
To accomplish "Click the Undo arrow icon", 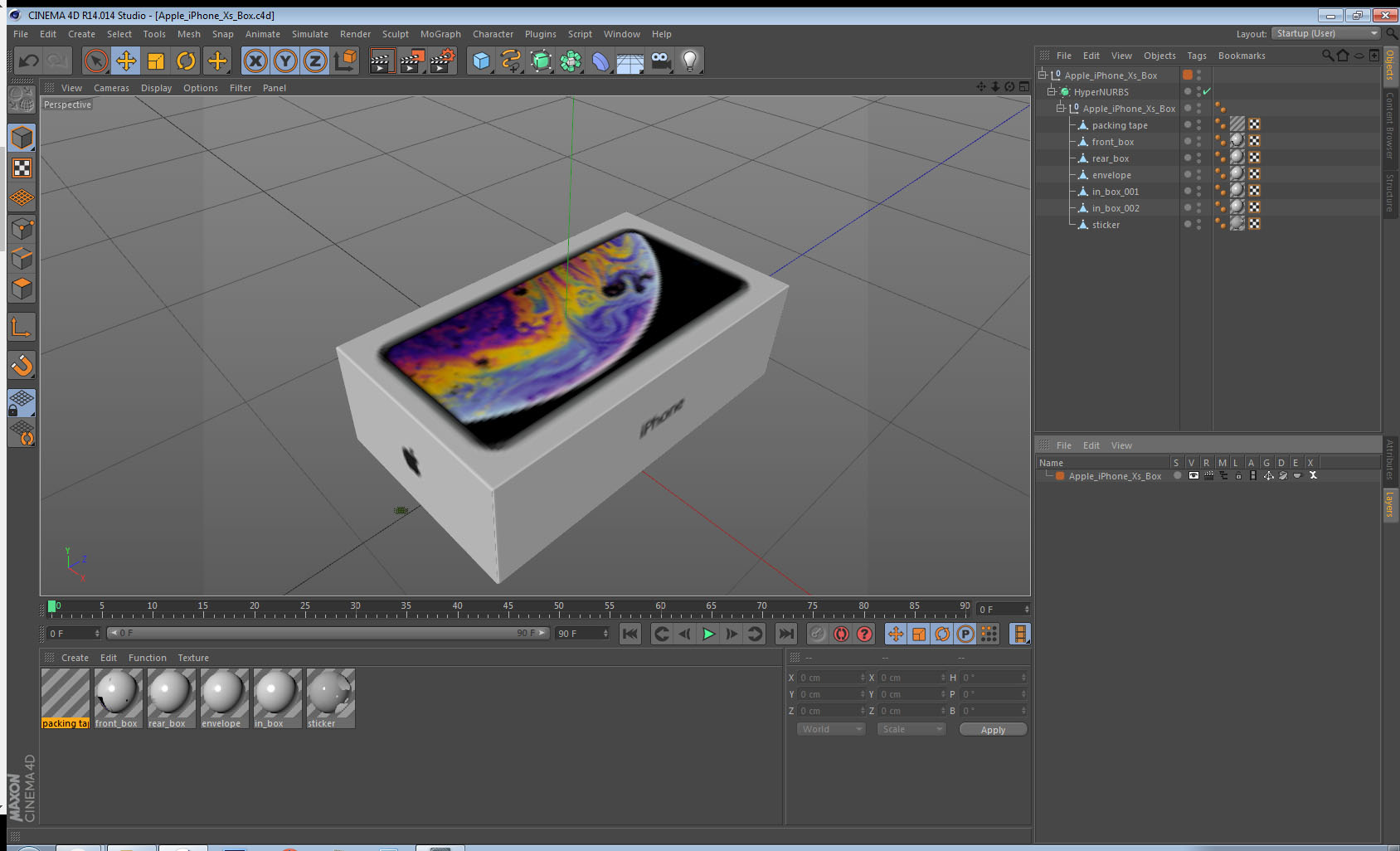I will tap(29, 61).
